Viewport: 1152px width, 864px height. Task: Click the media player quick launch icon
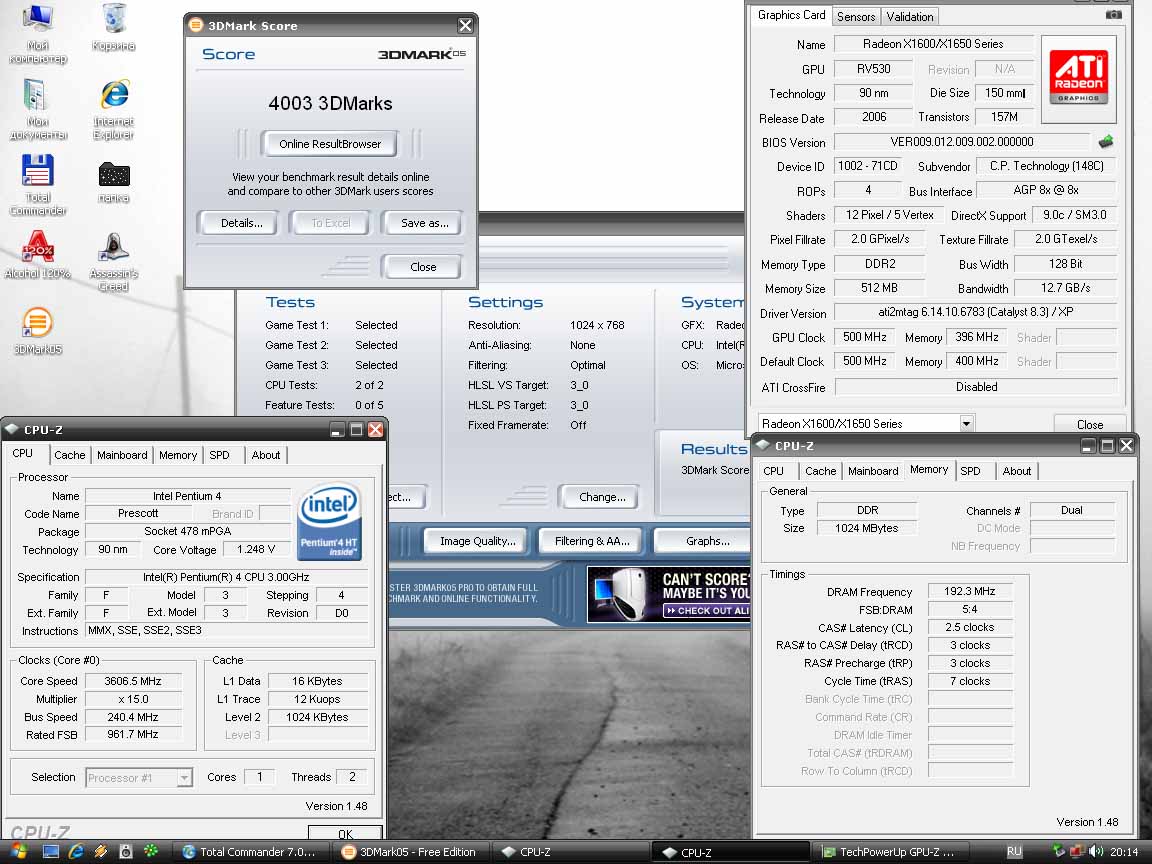coord(126,852)
